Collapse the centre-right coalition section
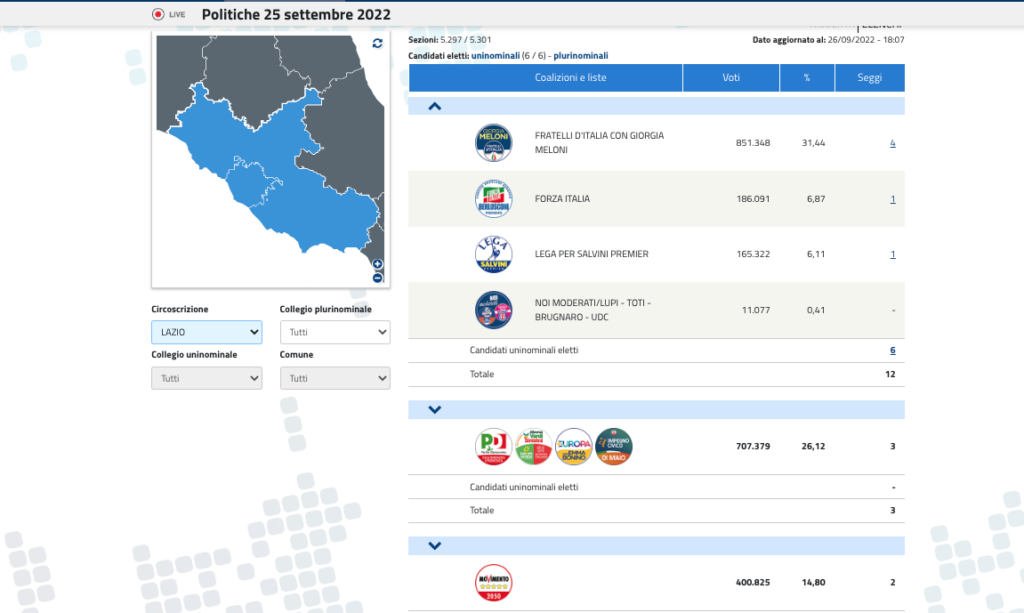The height and width of the screenshot is (613, 1024). [x=434, y=106]
